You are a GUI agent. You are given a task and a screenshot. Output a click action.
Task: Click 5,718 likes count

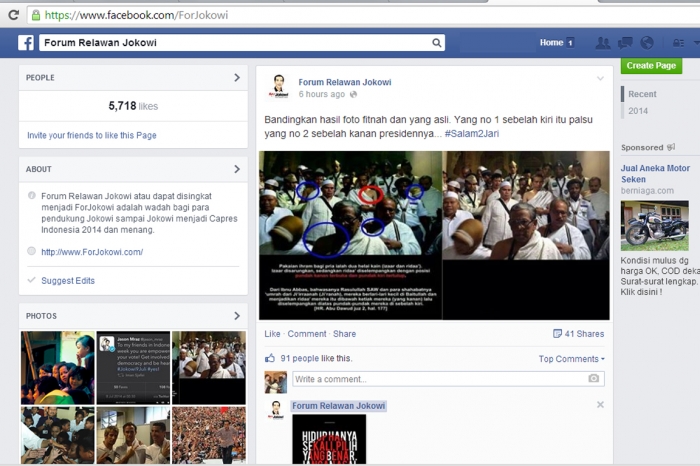(133, 106)
